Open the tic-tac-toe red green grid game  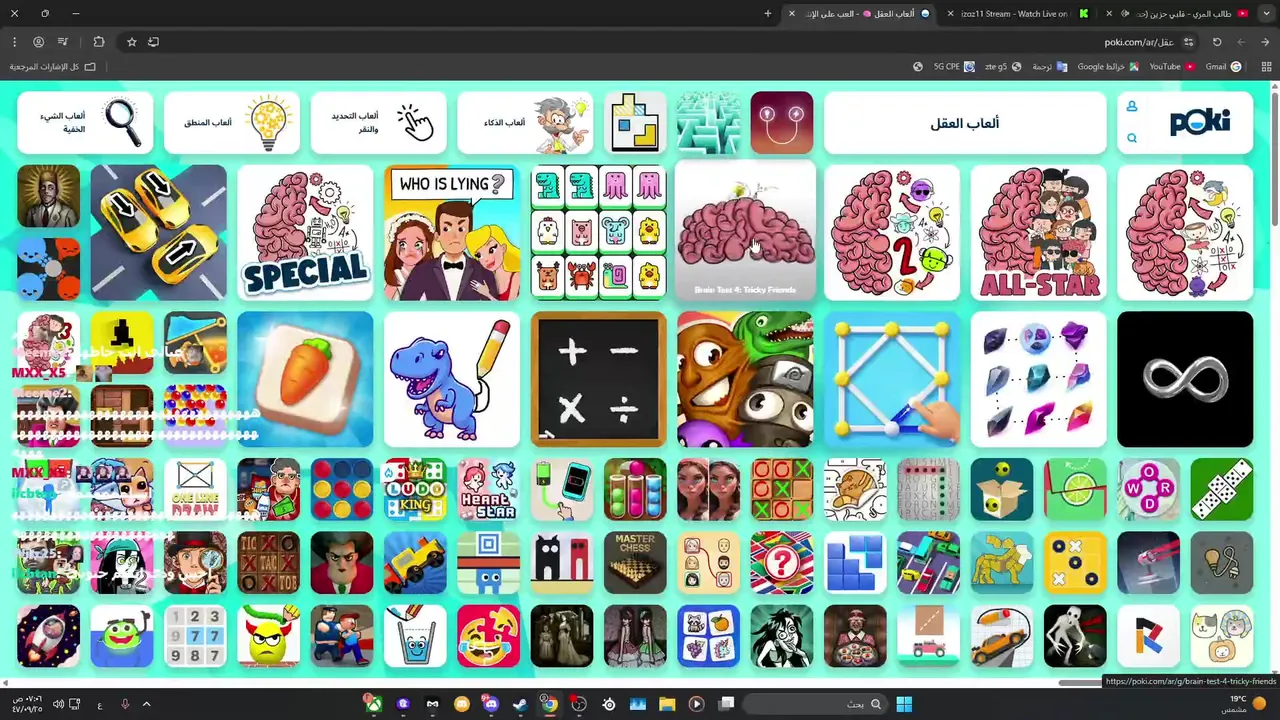click(782, 489)
